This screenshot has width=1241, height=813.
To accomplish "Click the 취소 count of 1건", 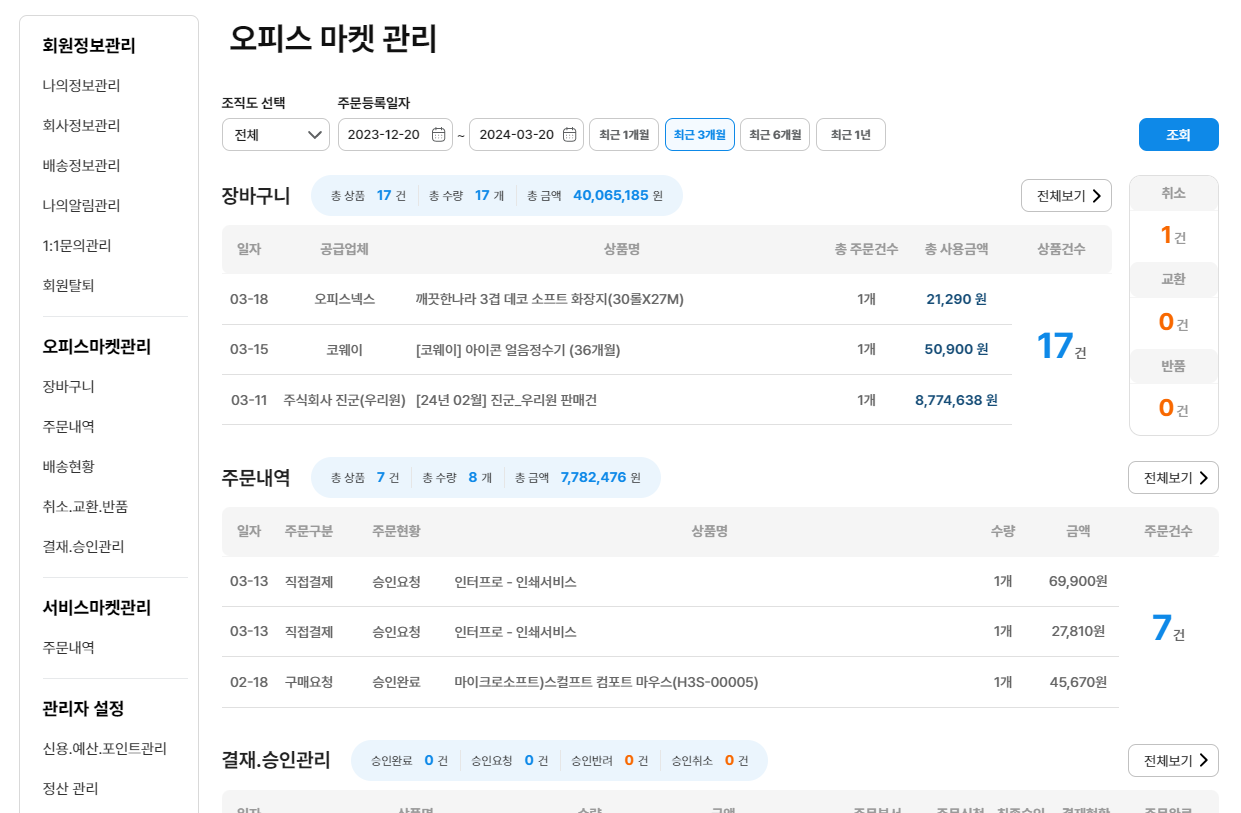I will point(1173,236).
